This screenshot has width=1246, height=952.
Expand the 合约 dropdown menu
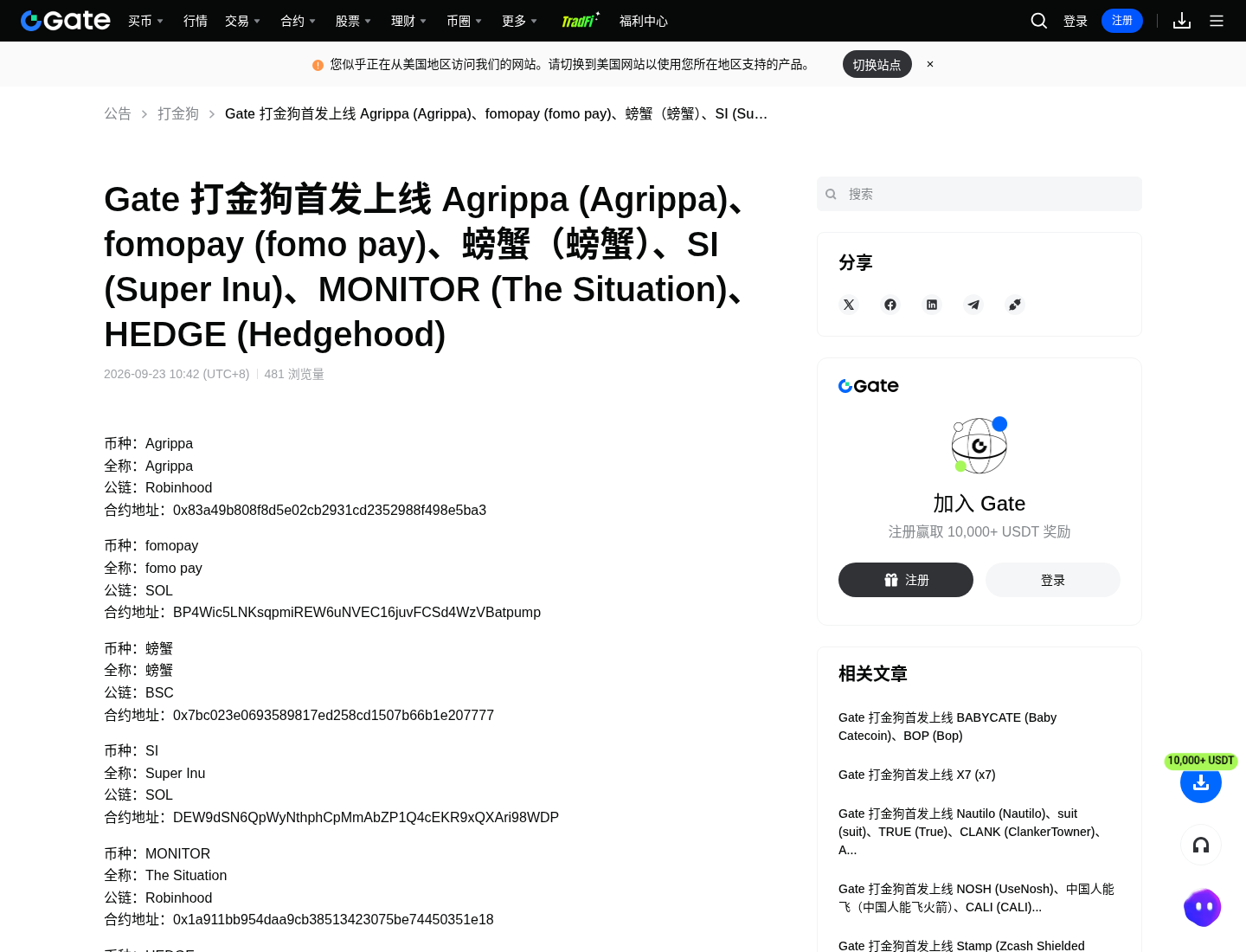[x=298, y=21]
